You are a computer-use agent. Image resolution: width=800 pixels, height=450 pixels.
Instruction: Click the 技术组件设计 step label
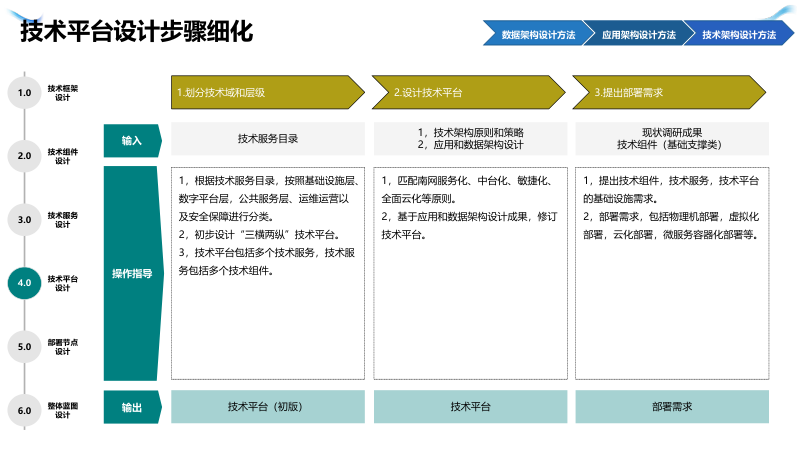click(x=63, y=156)
